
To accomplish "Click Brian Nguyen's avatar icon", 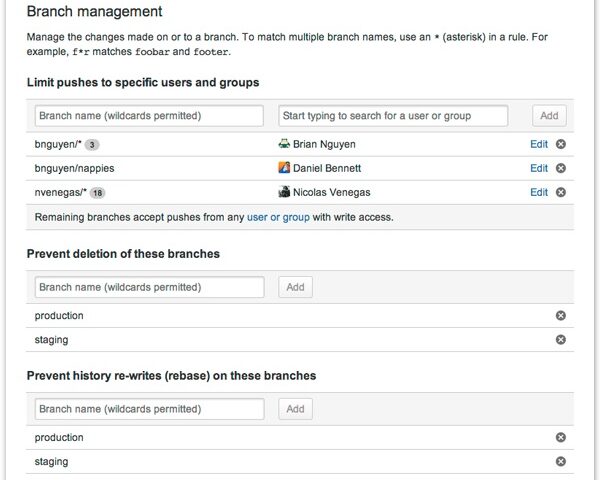I will (284, 144).
